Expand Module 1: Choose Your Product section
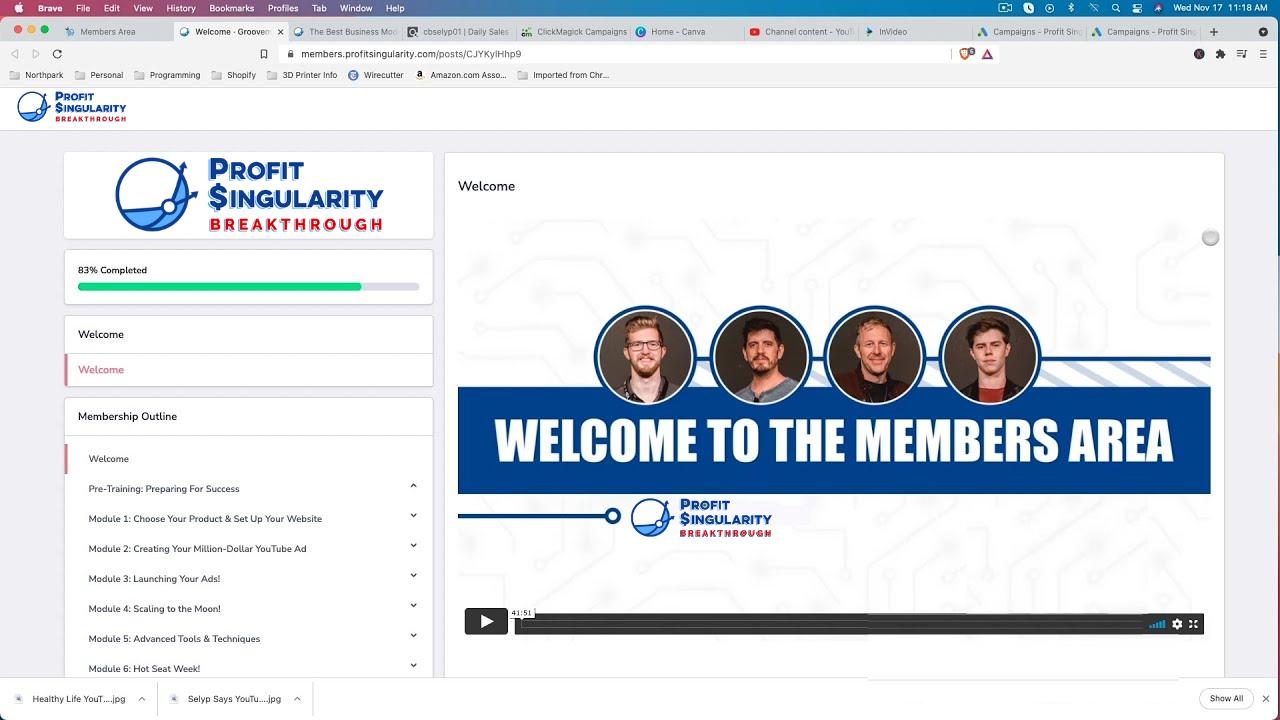The width and height of the screenshot is (1280, 720). [413, 517]
